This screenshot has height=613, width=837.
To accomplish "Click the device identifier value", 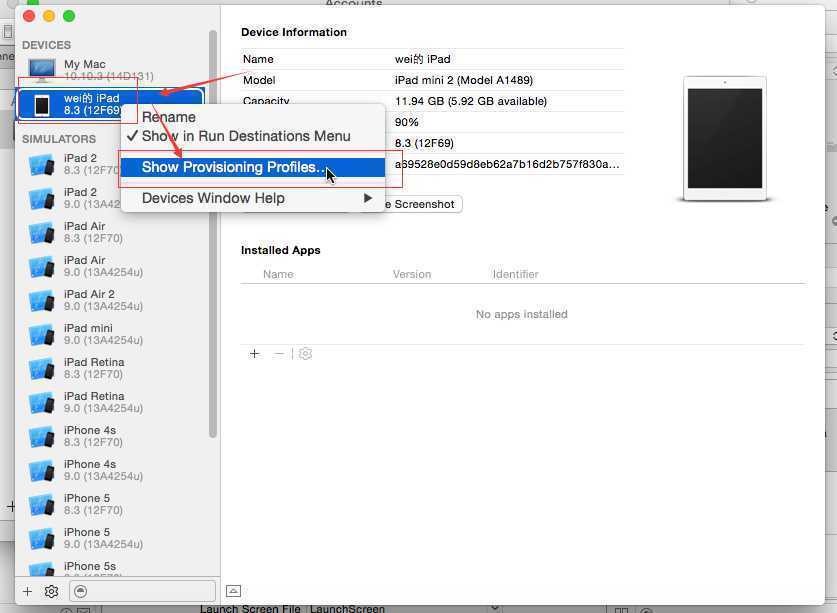I will [507, 164].
